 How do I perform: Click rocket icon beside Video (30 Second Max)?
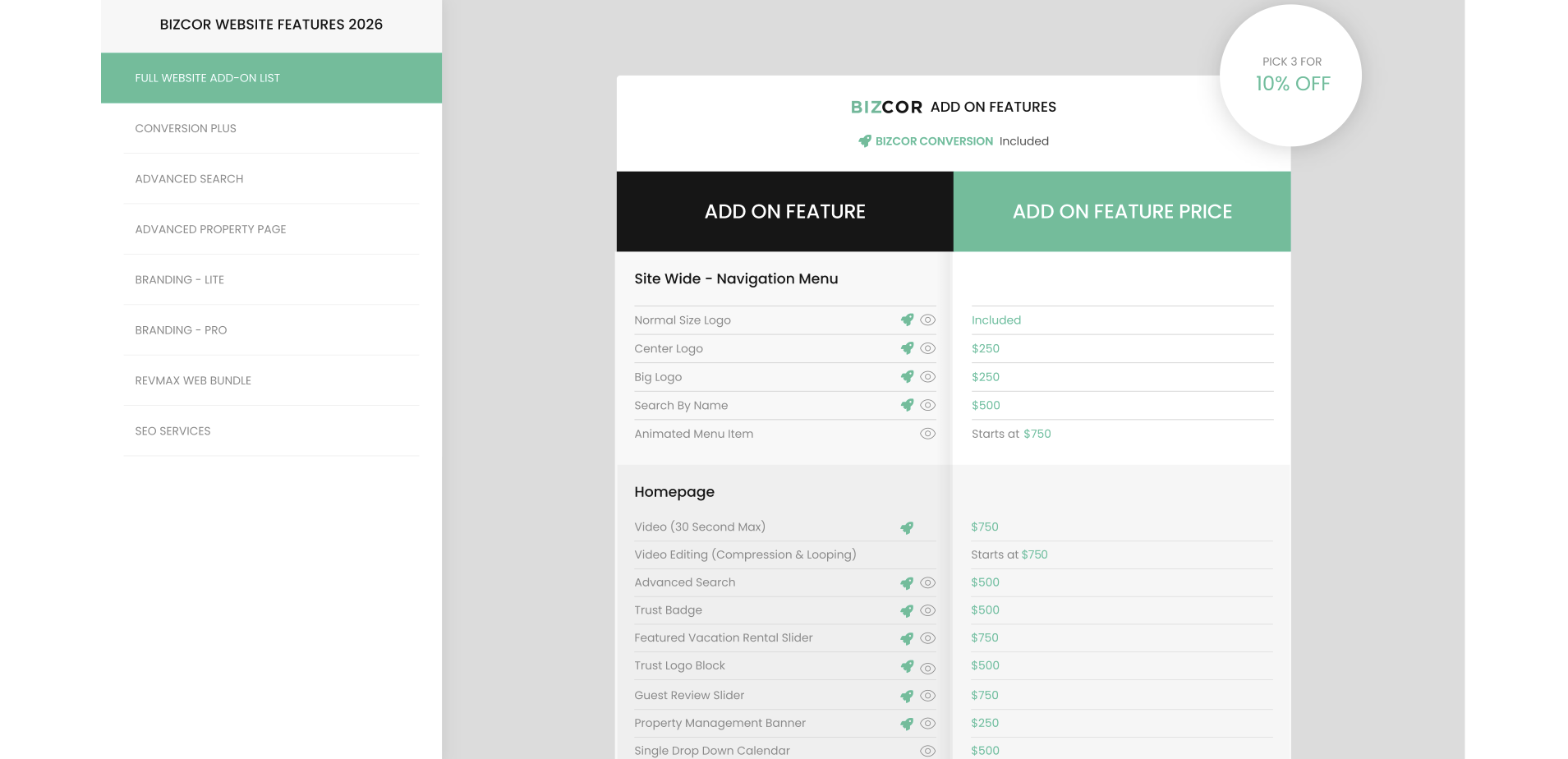pos(907,528)
